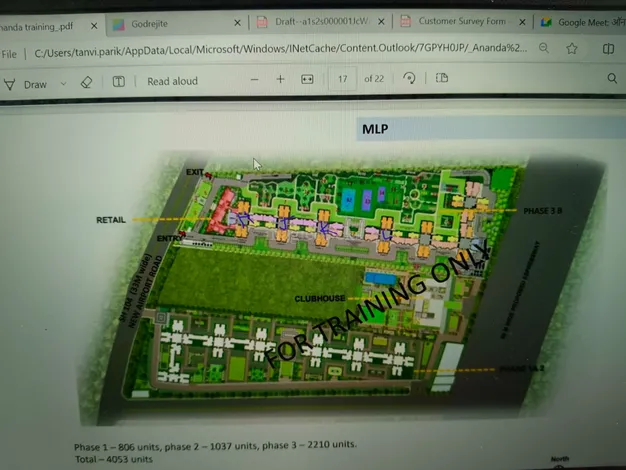Toggle the page view layout icon
626x470 pixels.
coord(441,78)
